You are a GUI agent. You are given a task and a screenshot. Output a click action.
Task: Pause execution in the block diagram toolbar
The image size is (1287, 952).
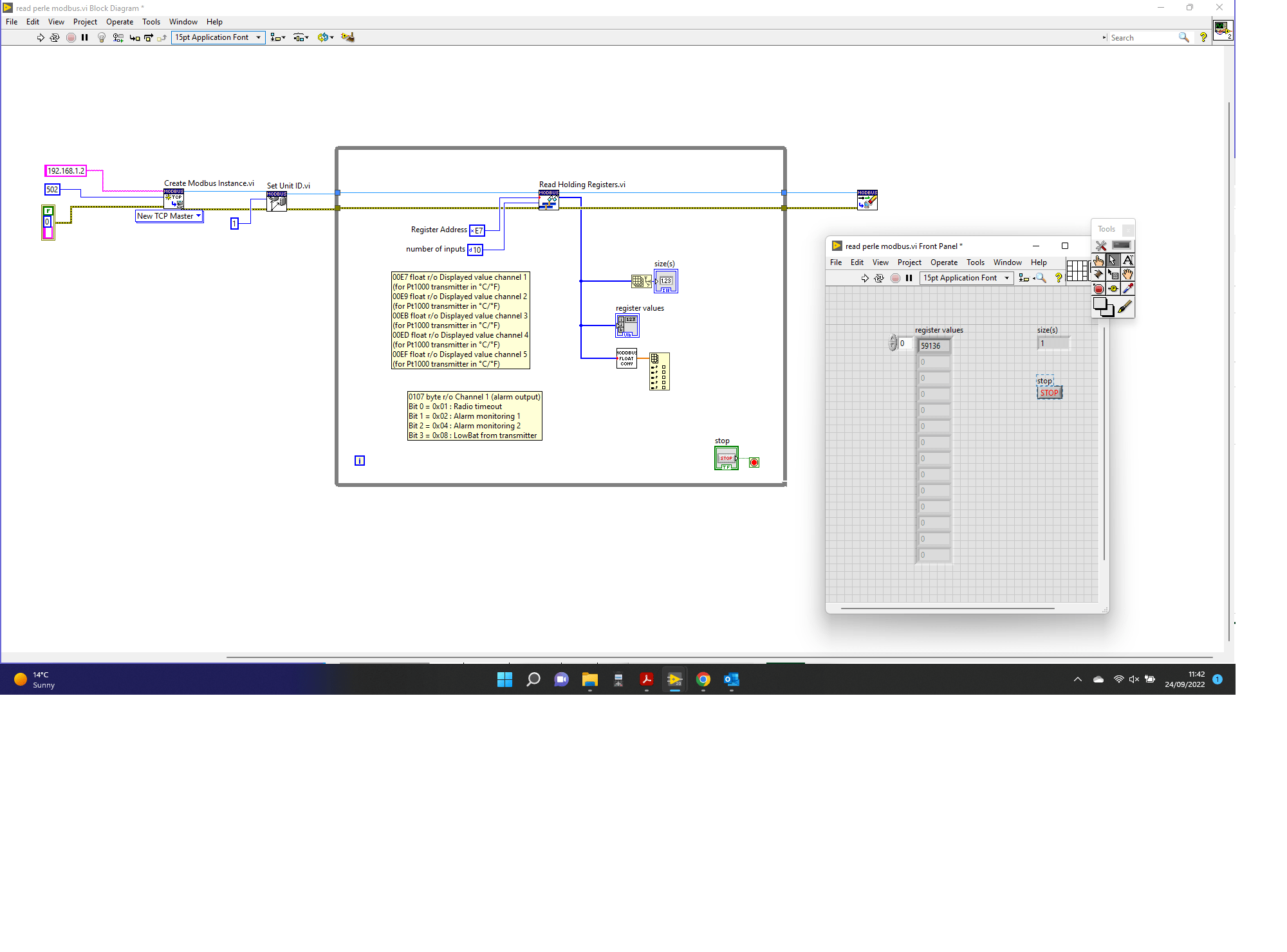click(85, 37)
